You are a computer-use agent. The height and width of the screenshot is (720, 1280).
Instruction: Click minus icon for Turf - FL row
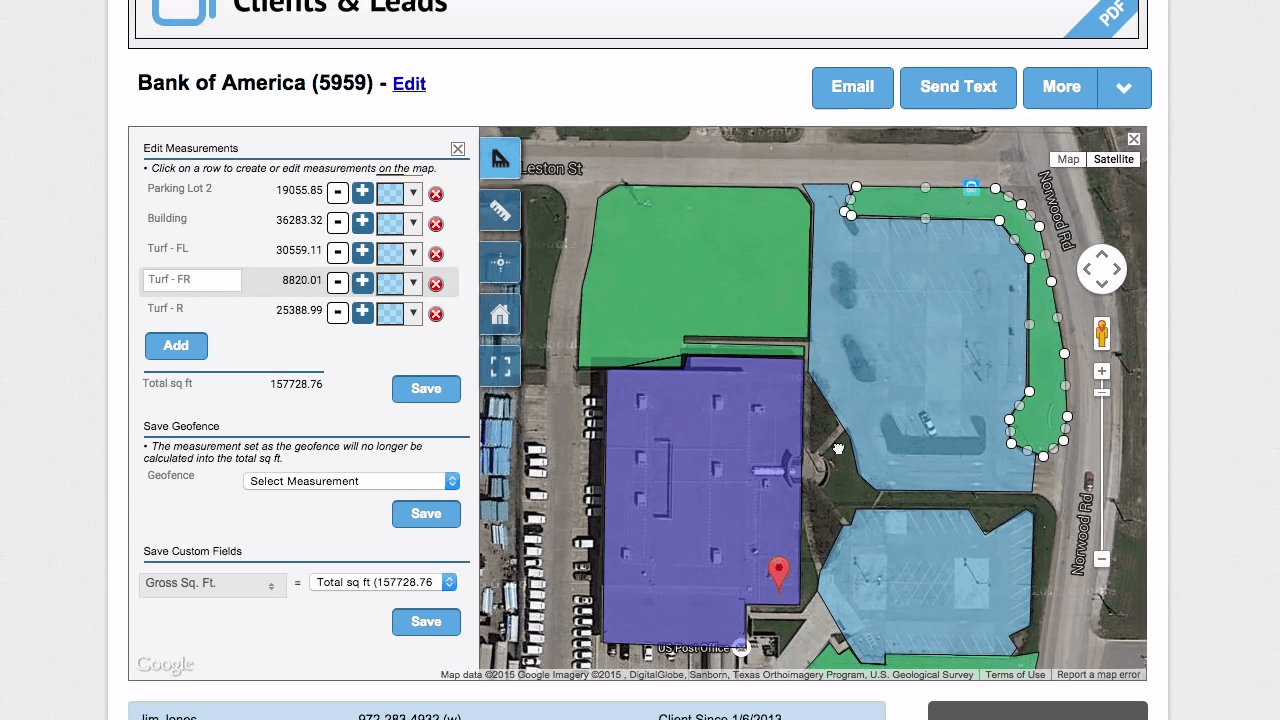pos(338,253)
